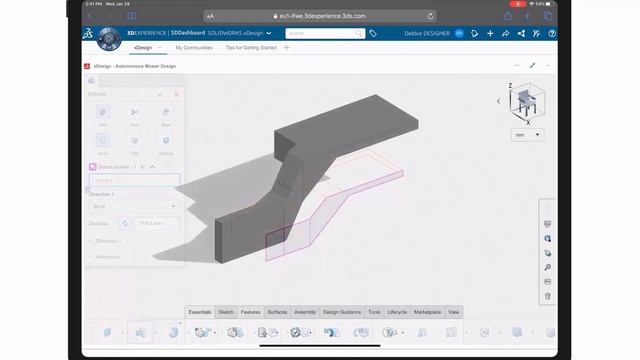Click the design manager icon atop left panel
The image size is (640, 360).
click(x=92, y=81)
